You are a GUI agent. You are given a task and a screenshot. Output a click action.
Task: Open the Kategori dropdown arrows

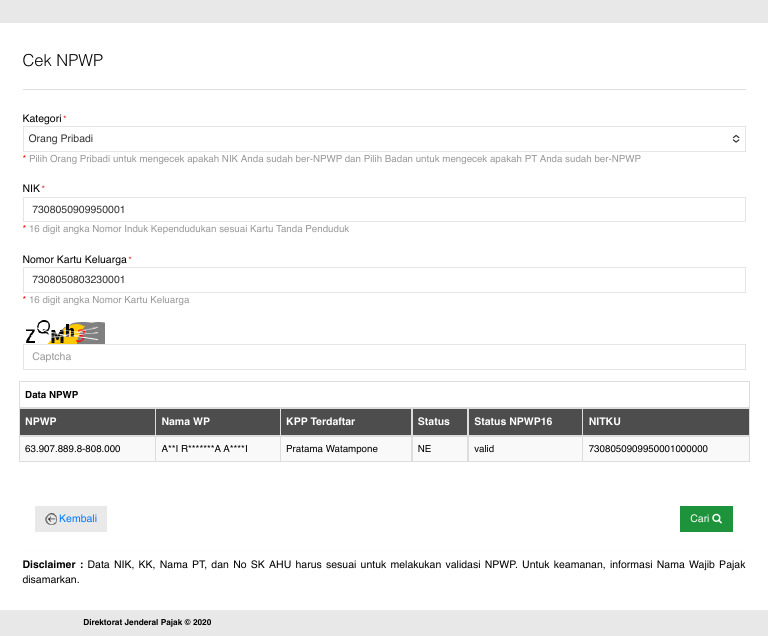click(736, 139)
